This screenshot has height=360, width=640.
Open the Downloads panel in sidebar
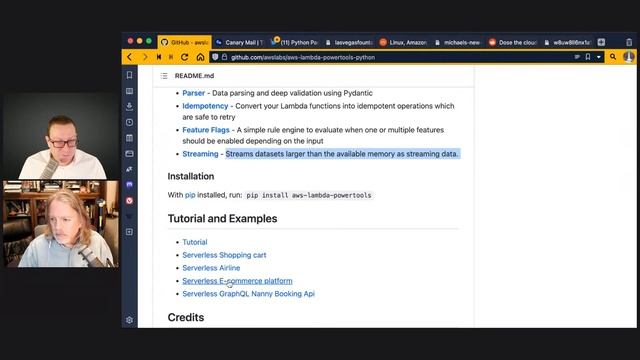point(129,107)
